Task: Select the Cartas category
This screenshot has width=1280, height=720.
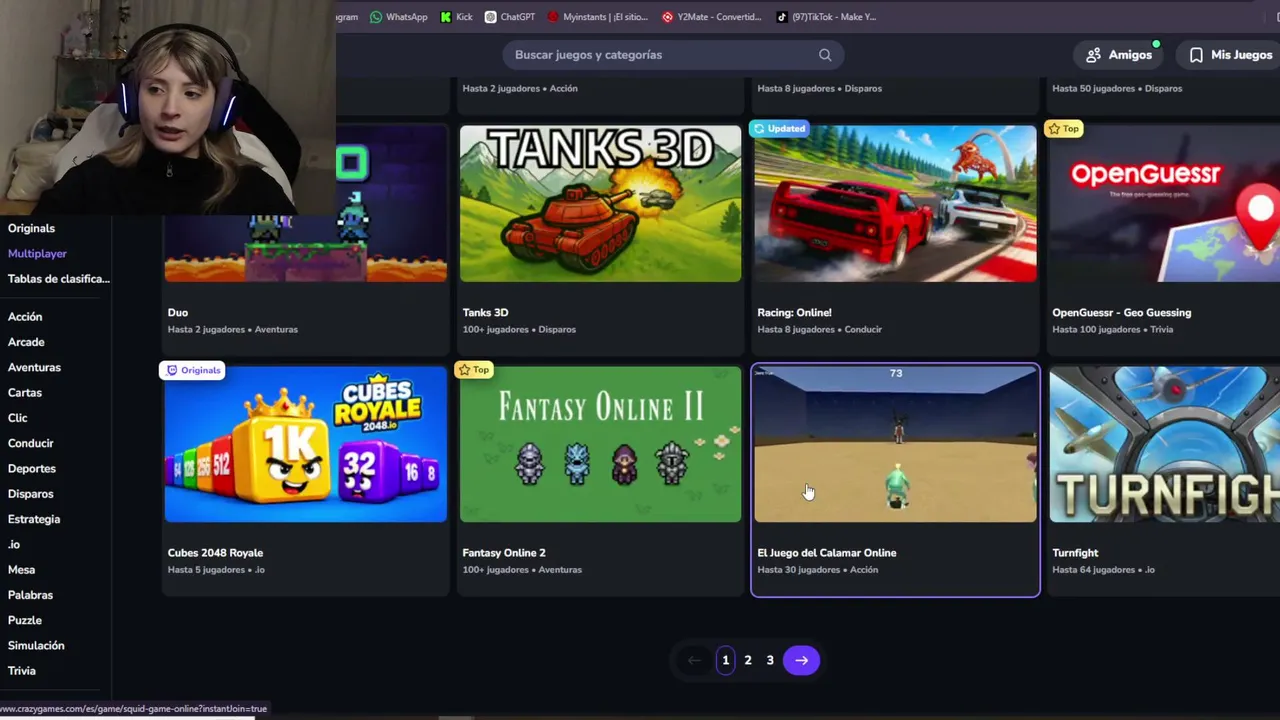Action: 25,393
